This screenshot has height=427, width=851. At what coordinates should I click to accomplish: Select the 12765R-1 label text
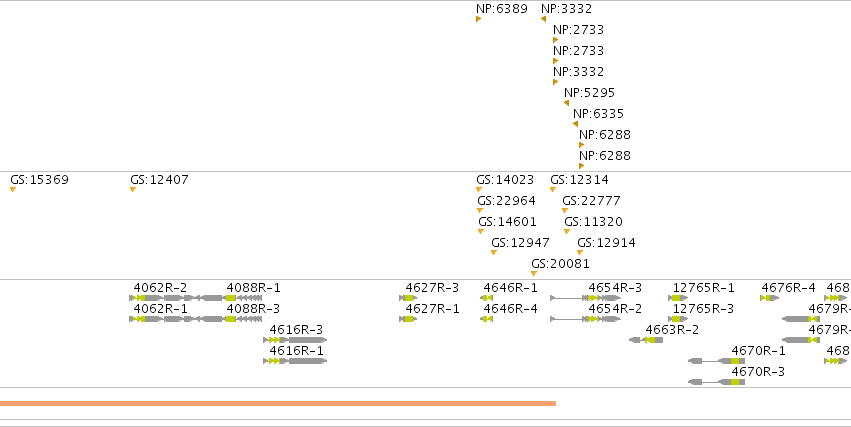pos(703,288)
